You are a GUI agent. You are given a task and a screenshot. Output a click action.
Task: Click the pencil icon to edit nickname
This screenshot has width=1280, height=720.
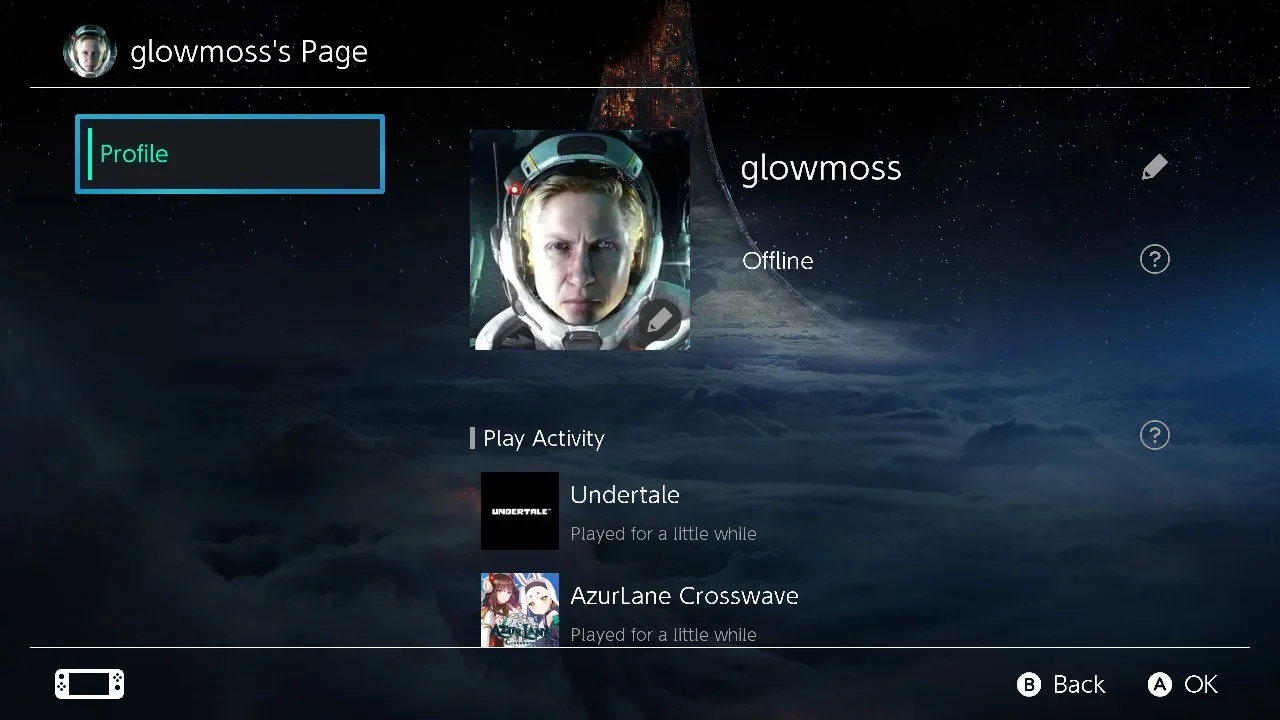pos(1154,166)
